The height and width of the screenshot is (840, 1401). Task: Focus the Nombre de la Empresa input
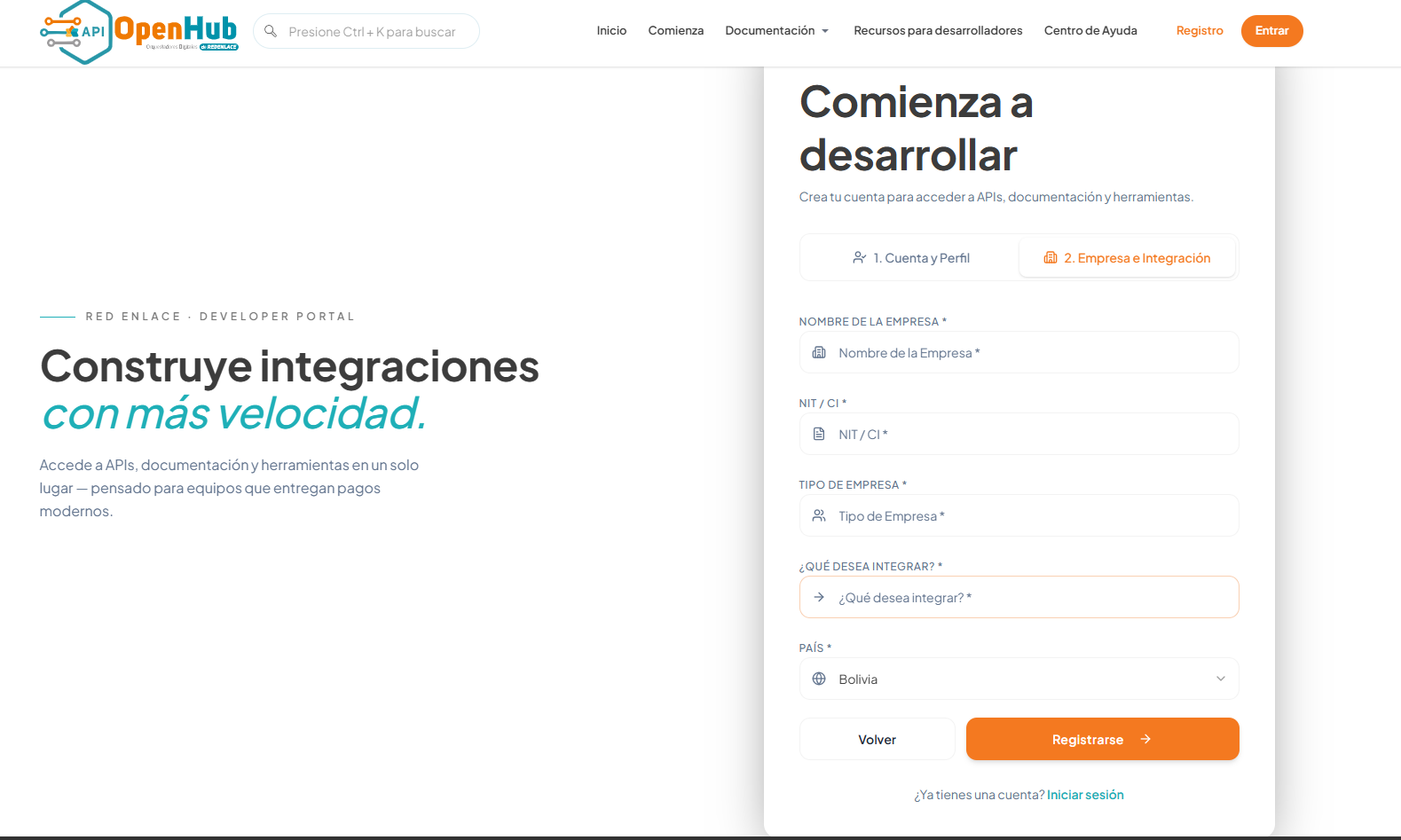(1019, 352)
